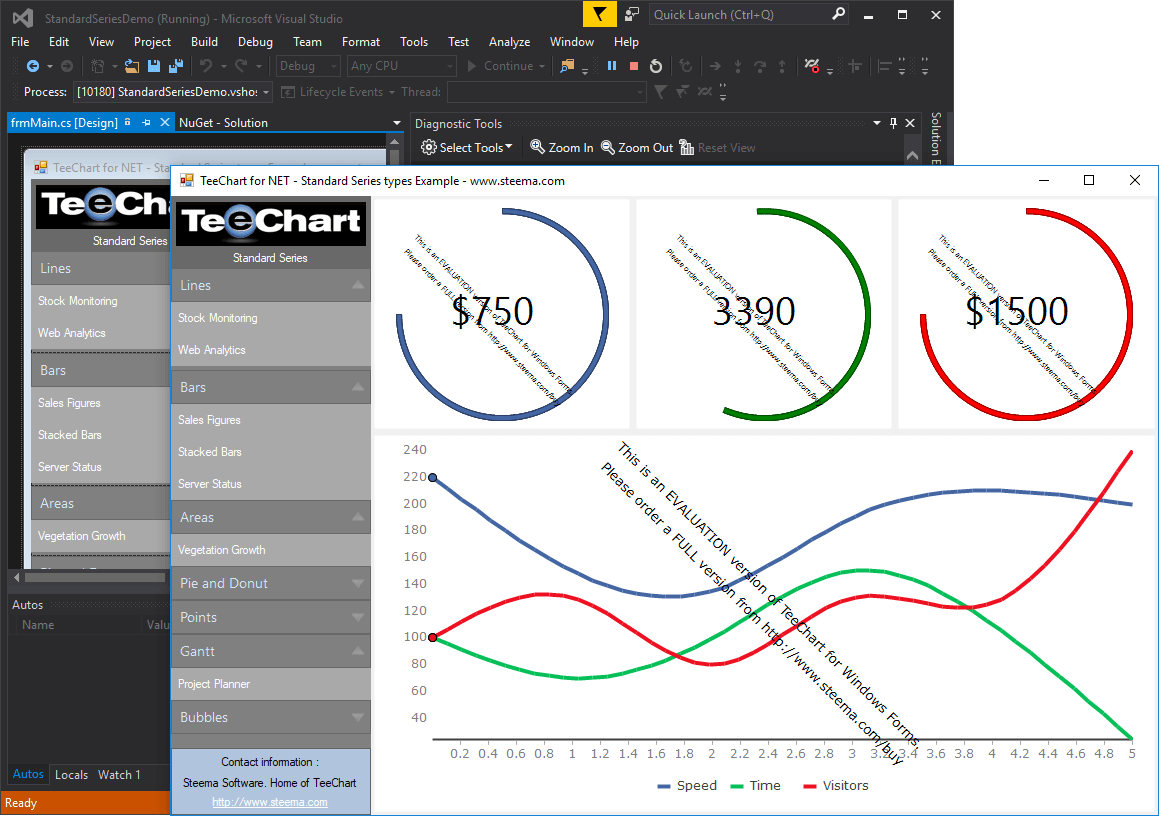1159x816 pixels.
Task: Collapse the Bars section in the front window
Action: (x=358, y=387)
